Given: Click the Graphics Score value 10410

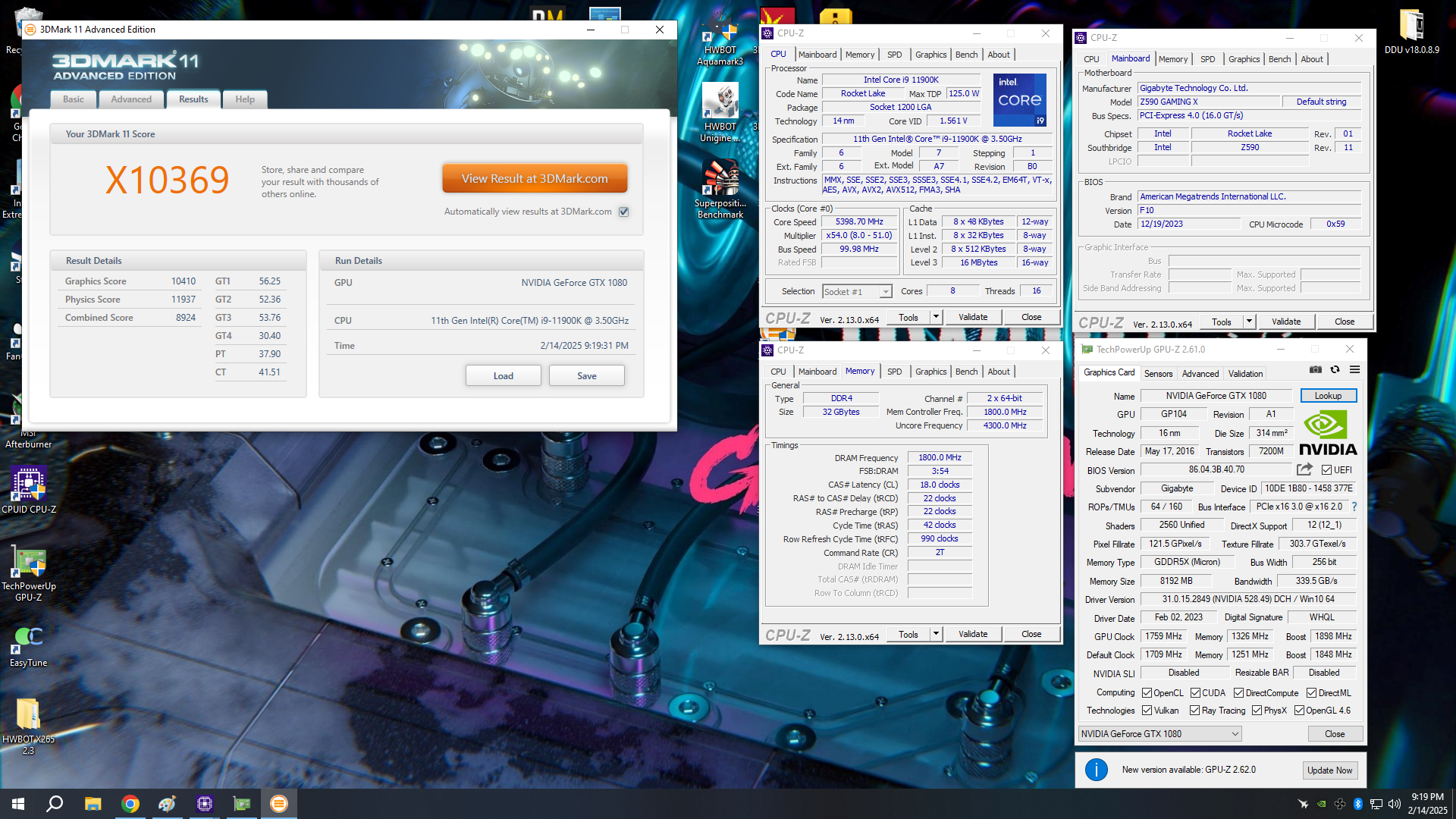Looking at the screenshot, I should [184, 281].
